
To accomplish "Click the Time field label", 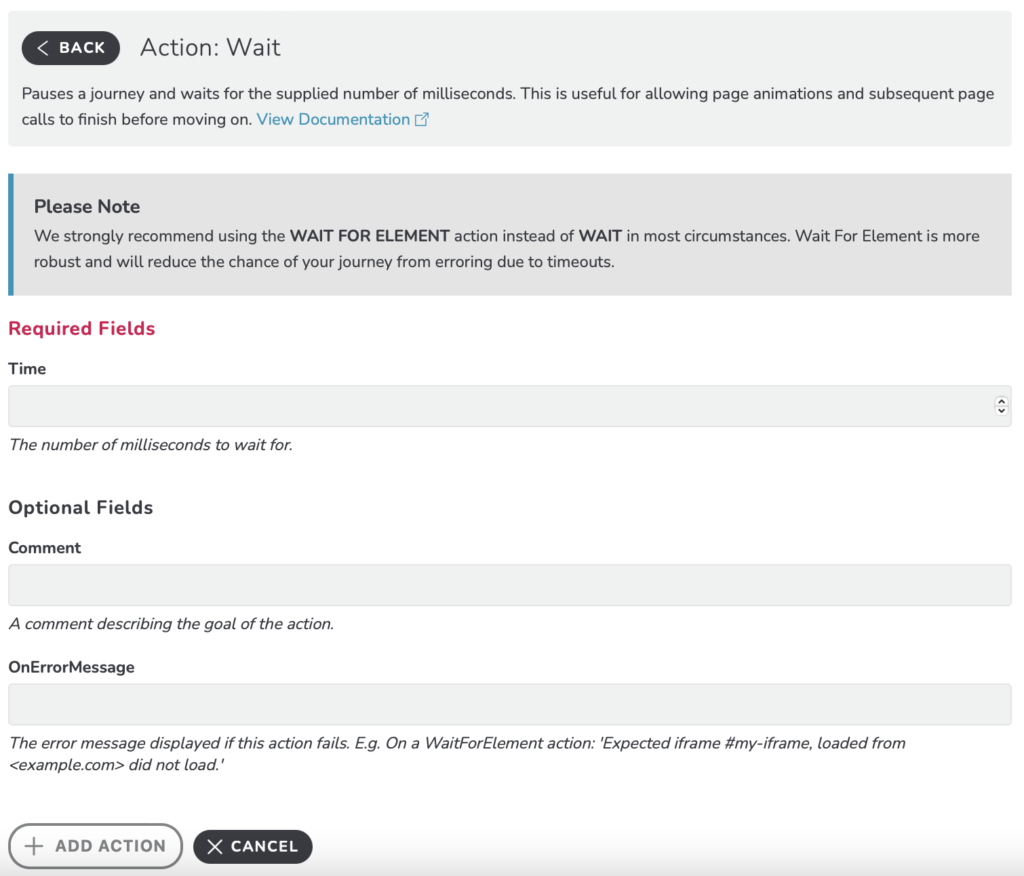I will 27,369.
